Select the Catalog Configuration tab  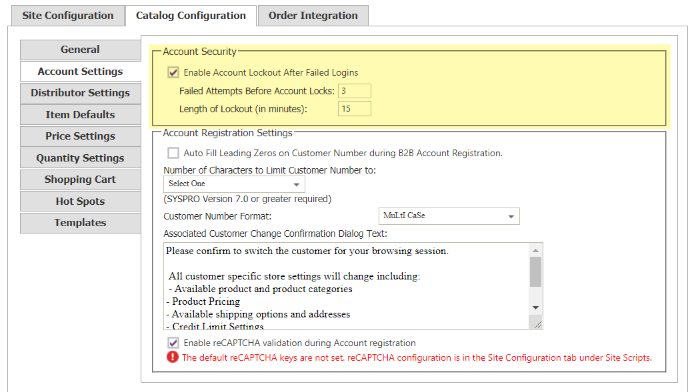[x=191, y=16]
